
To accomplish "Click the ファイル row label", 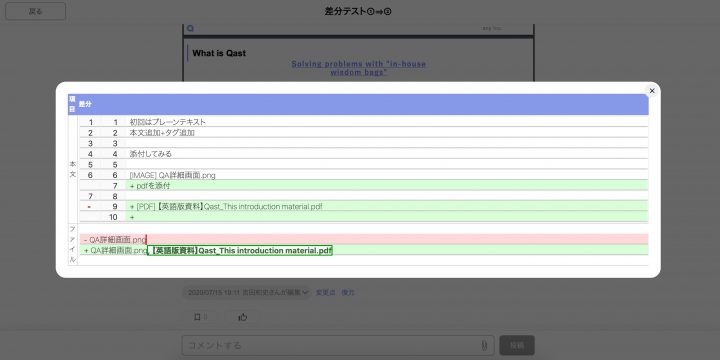I will tap(73, 244).
